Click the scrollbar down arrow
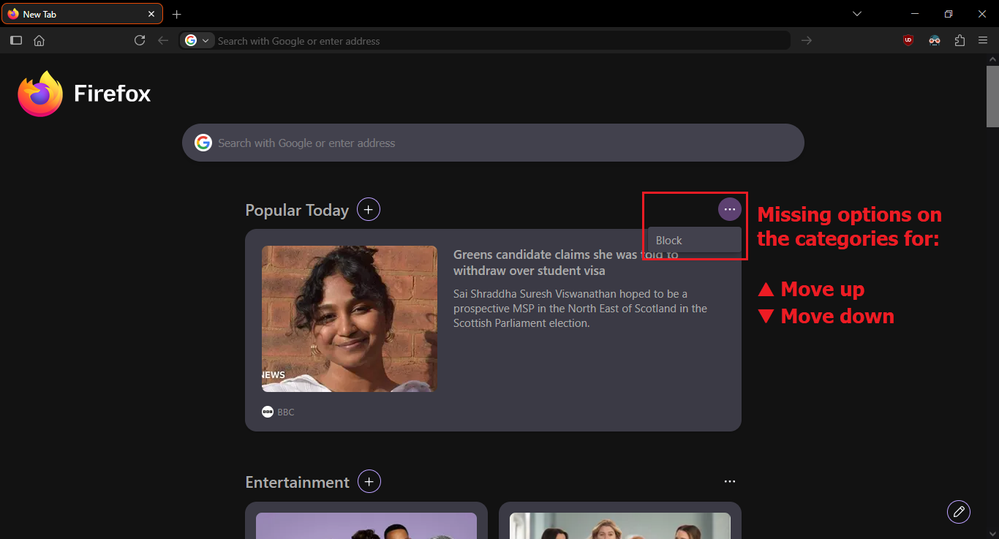 993,533
